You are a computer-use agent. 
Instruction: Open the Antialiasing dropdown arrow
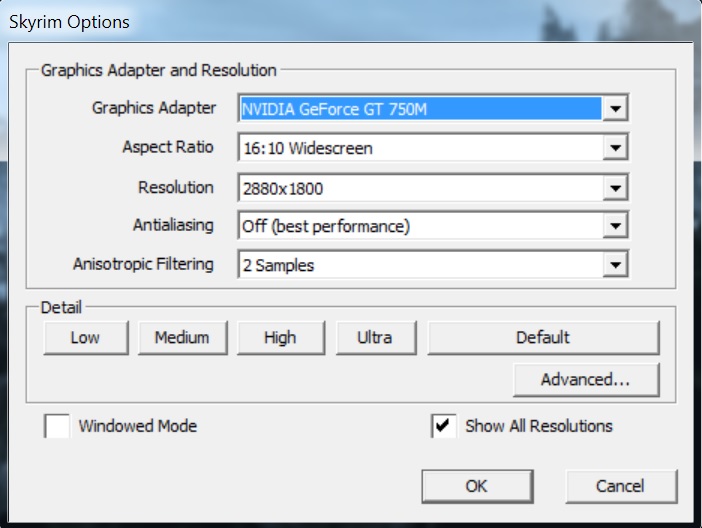(x=615, y=226)
